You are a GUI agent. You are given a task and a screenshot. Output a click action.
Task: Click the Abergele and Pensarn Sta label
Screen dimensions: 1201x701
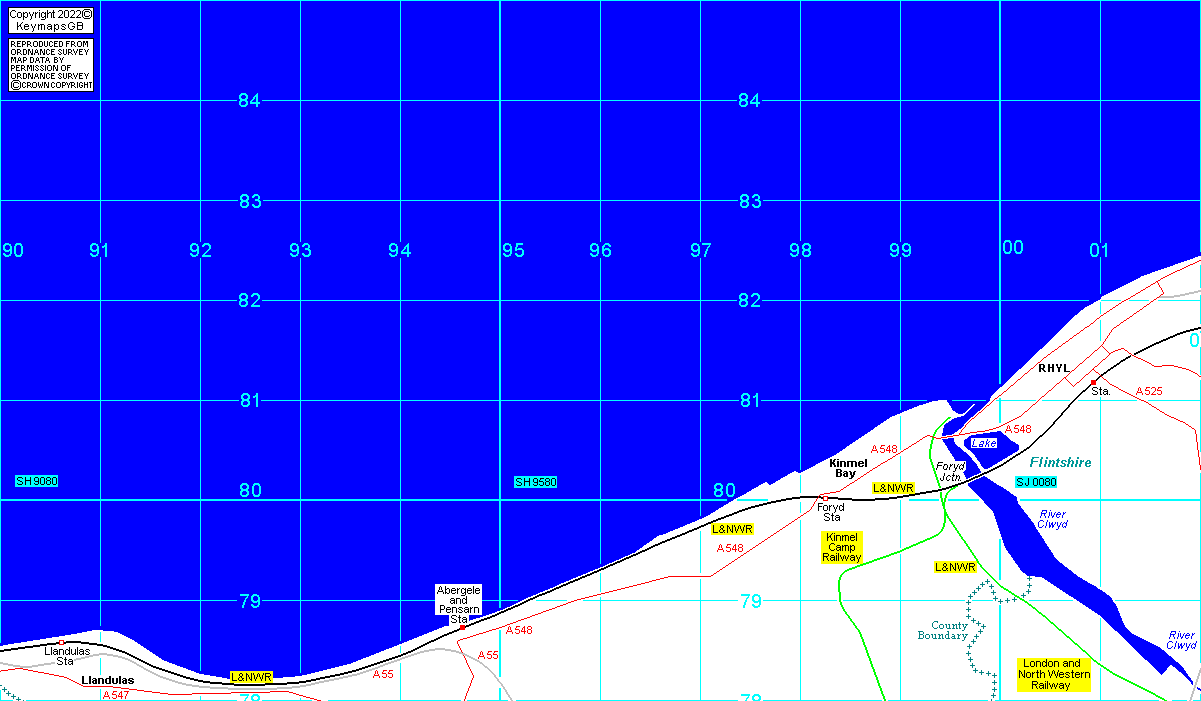pos(459,605)
